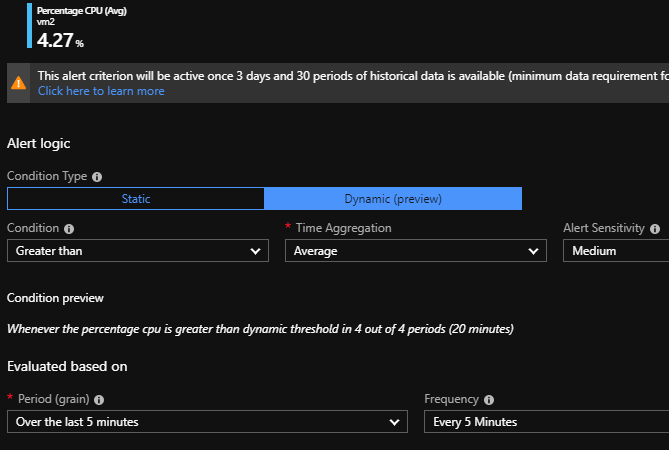Click the alert criterion warning banner message

click(352, 75)
